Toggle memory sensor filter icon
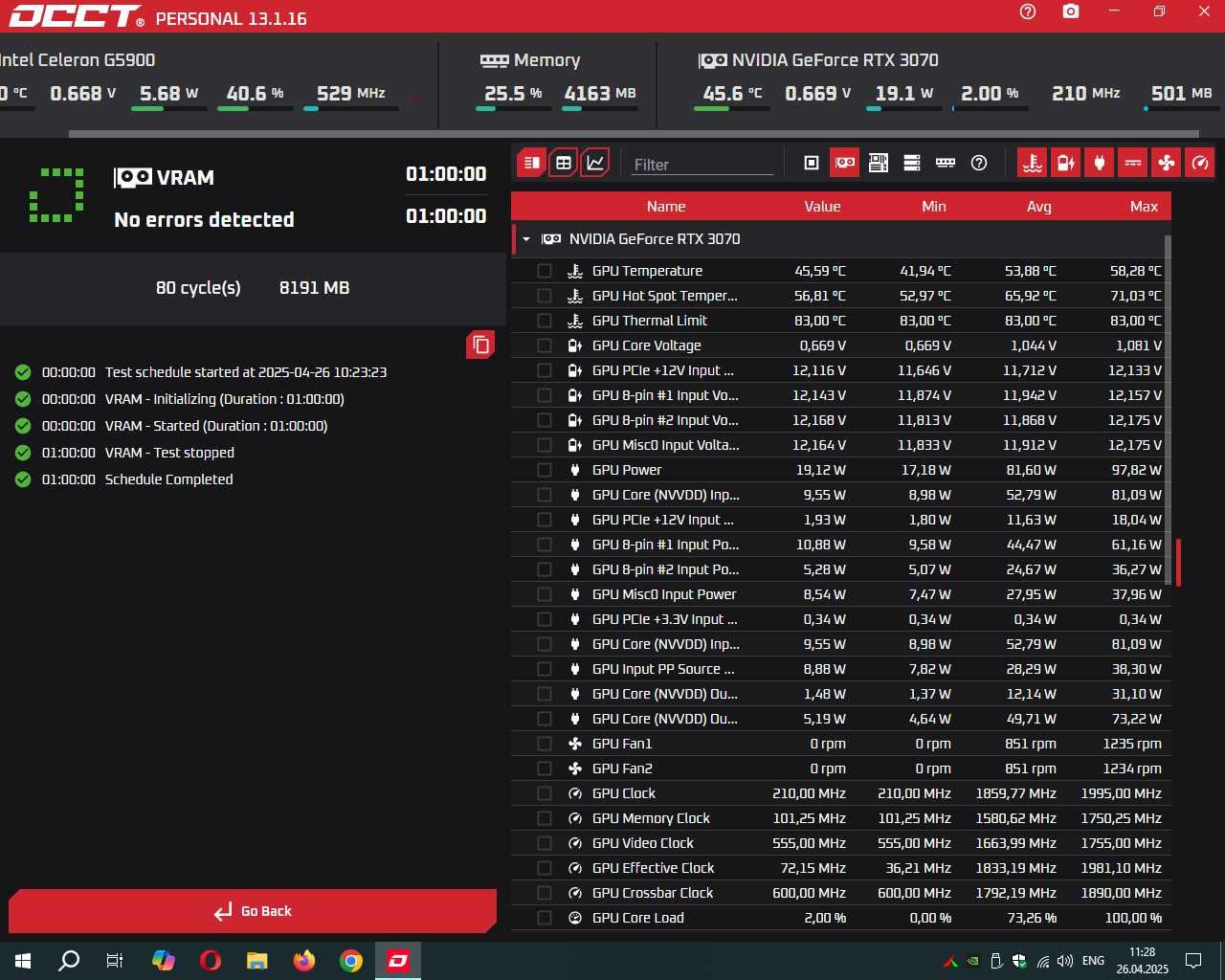This screenshot has height=980, width=1225. pos(946,163)
